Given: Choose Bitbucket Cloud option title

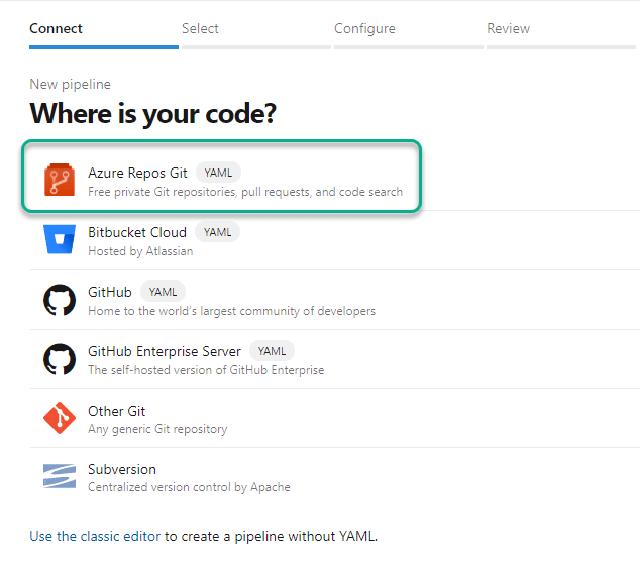Looking at the screenshot, I should coord(138,232).
